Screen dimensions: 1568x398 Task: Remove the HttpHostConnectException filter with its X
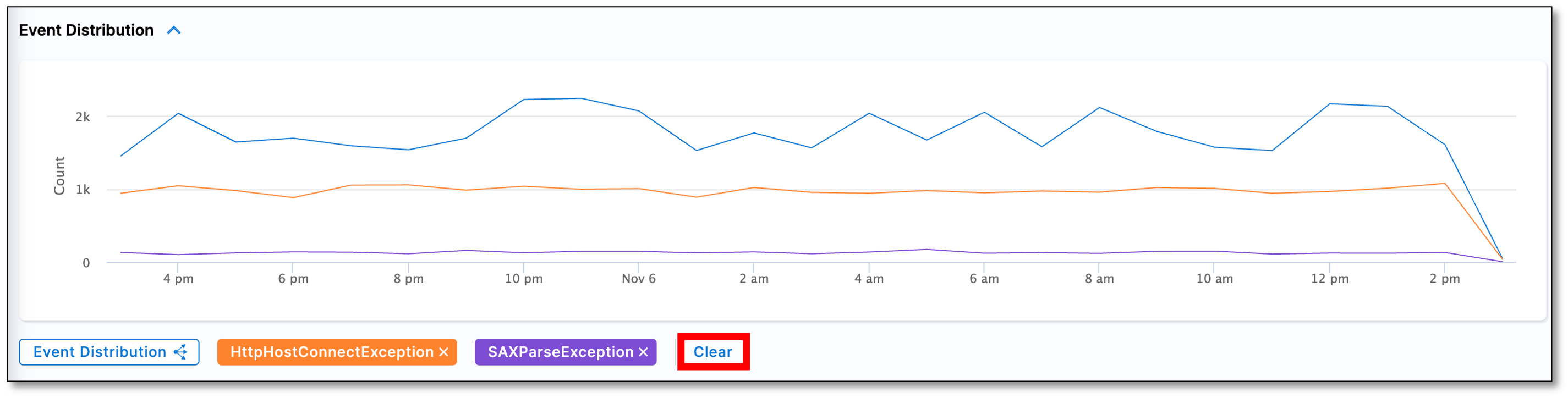(x=444, y=352)
